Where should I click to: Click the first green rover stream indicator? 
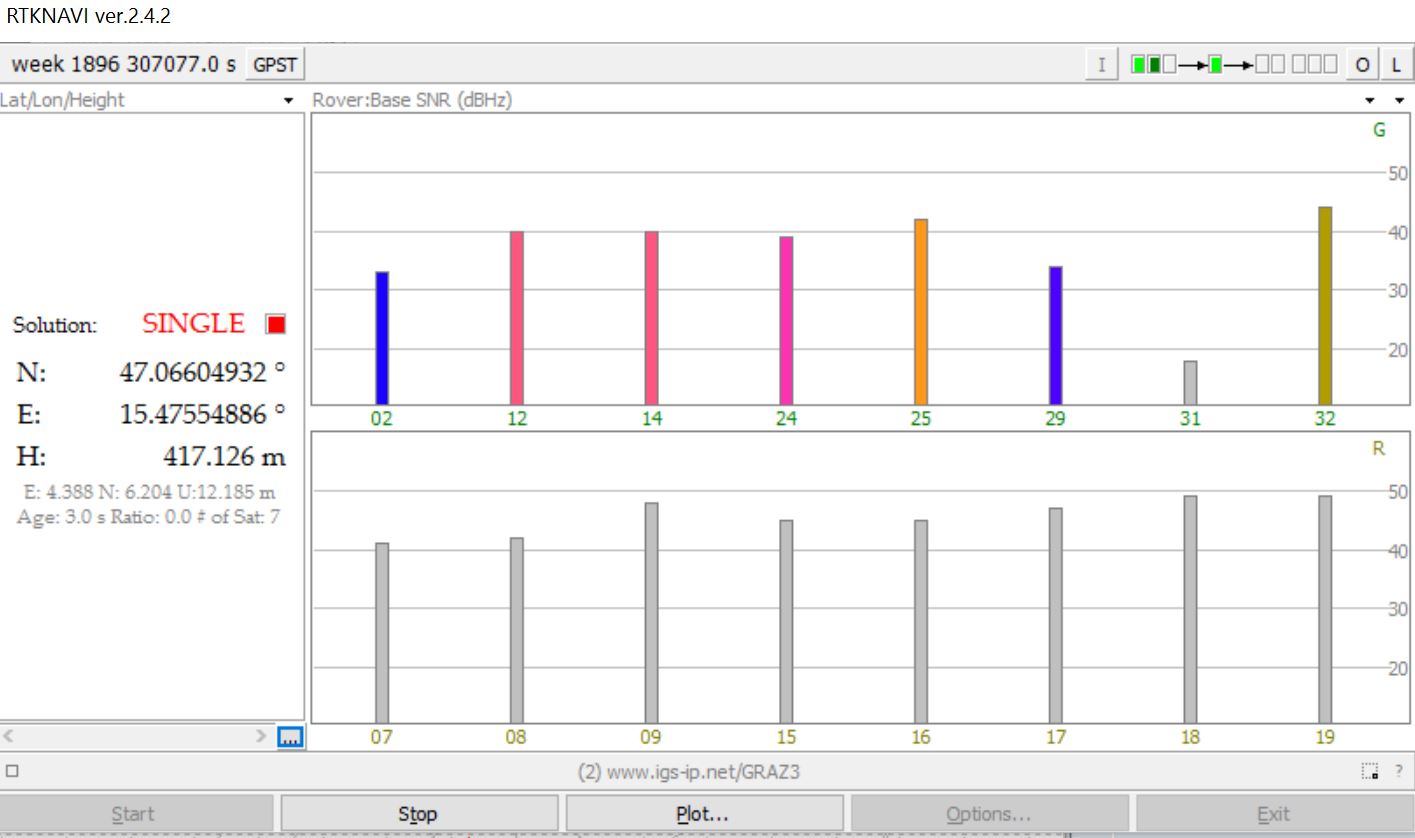point(1138,65)
